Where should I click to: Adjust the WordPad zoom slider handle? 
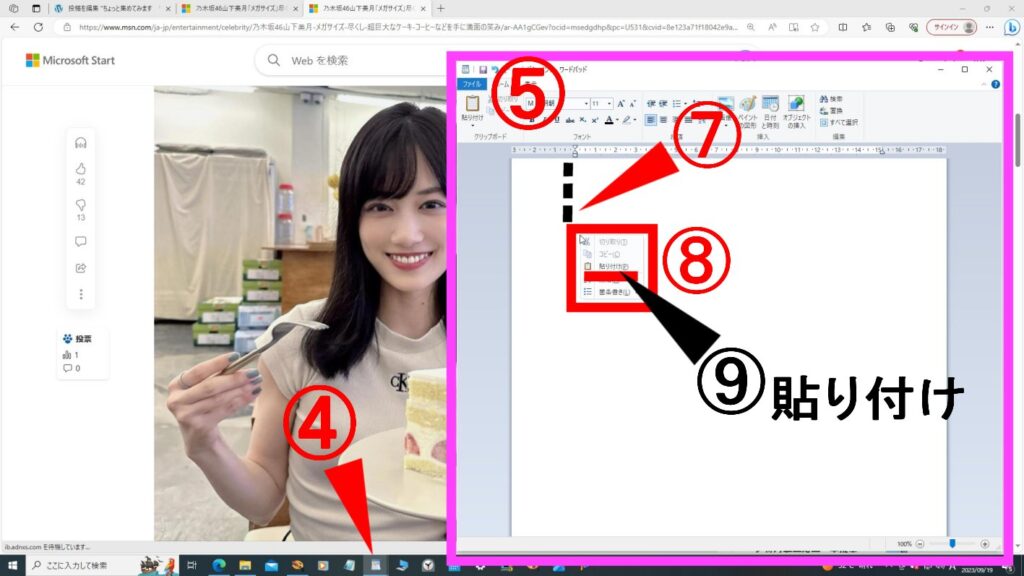[952, 543]
